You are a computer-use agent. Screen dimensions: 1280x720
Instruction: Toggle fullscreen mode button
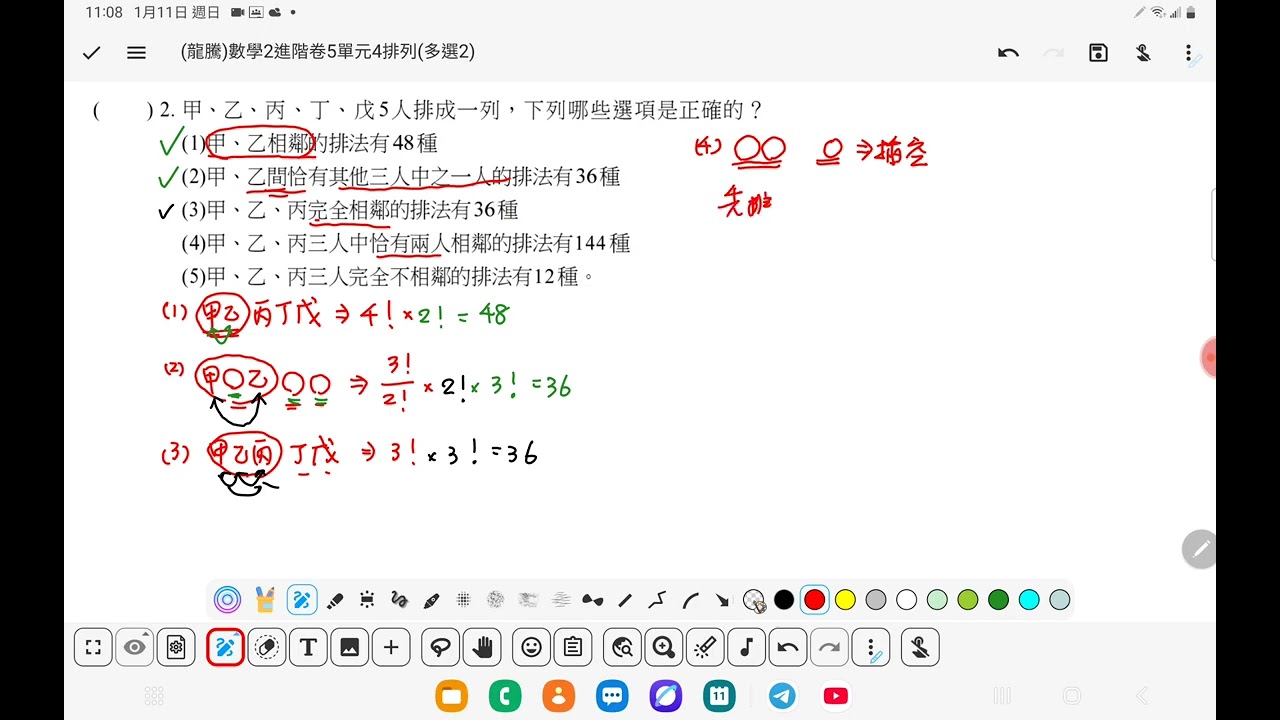pos(93,648)
